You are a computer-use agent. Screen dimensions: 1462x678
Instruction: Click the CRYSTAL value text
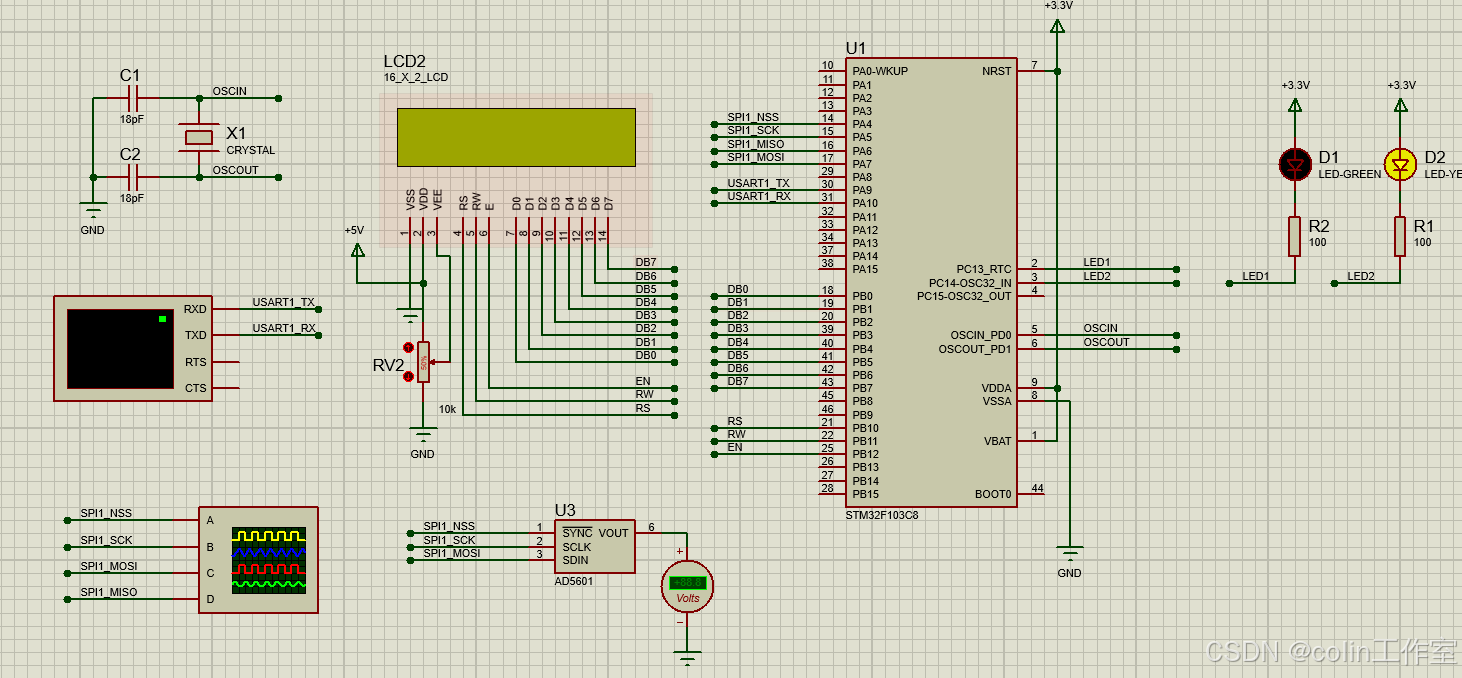[x=250, y=150]
